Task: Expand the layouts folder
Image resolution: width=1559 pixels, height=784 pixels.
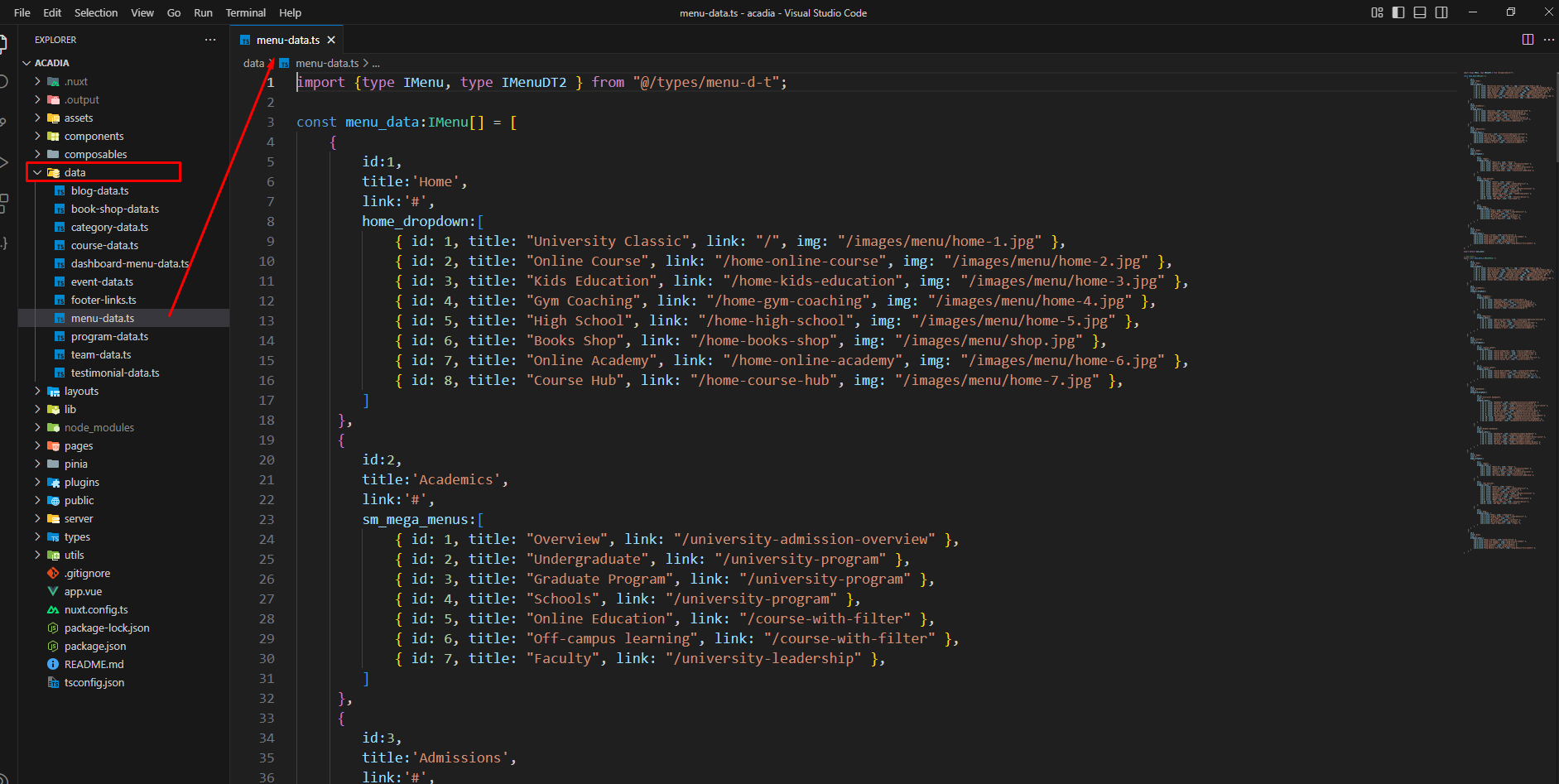Action: coord(124,391)
